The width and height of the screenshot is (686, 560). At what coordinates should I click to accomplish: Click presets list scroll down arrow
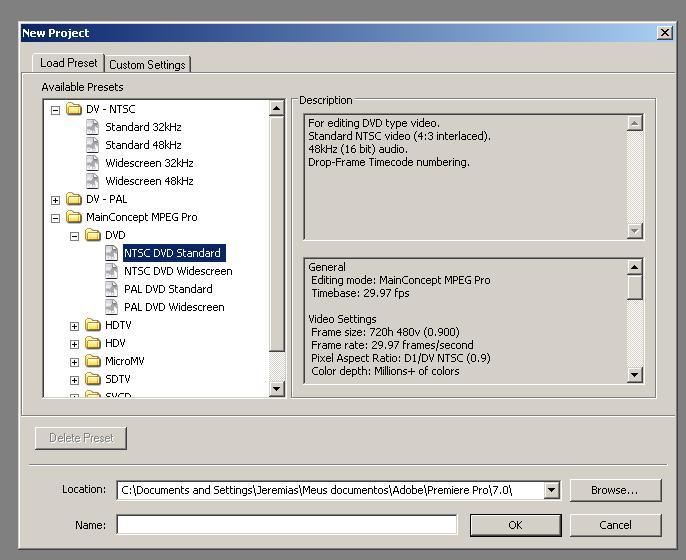pyautogui.click(x=276, y=388)
